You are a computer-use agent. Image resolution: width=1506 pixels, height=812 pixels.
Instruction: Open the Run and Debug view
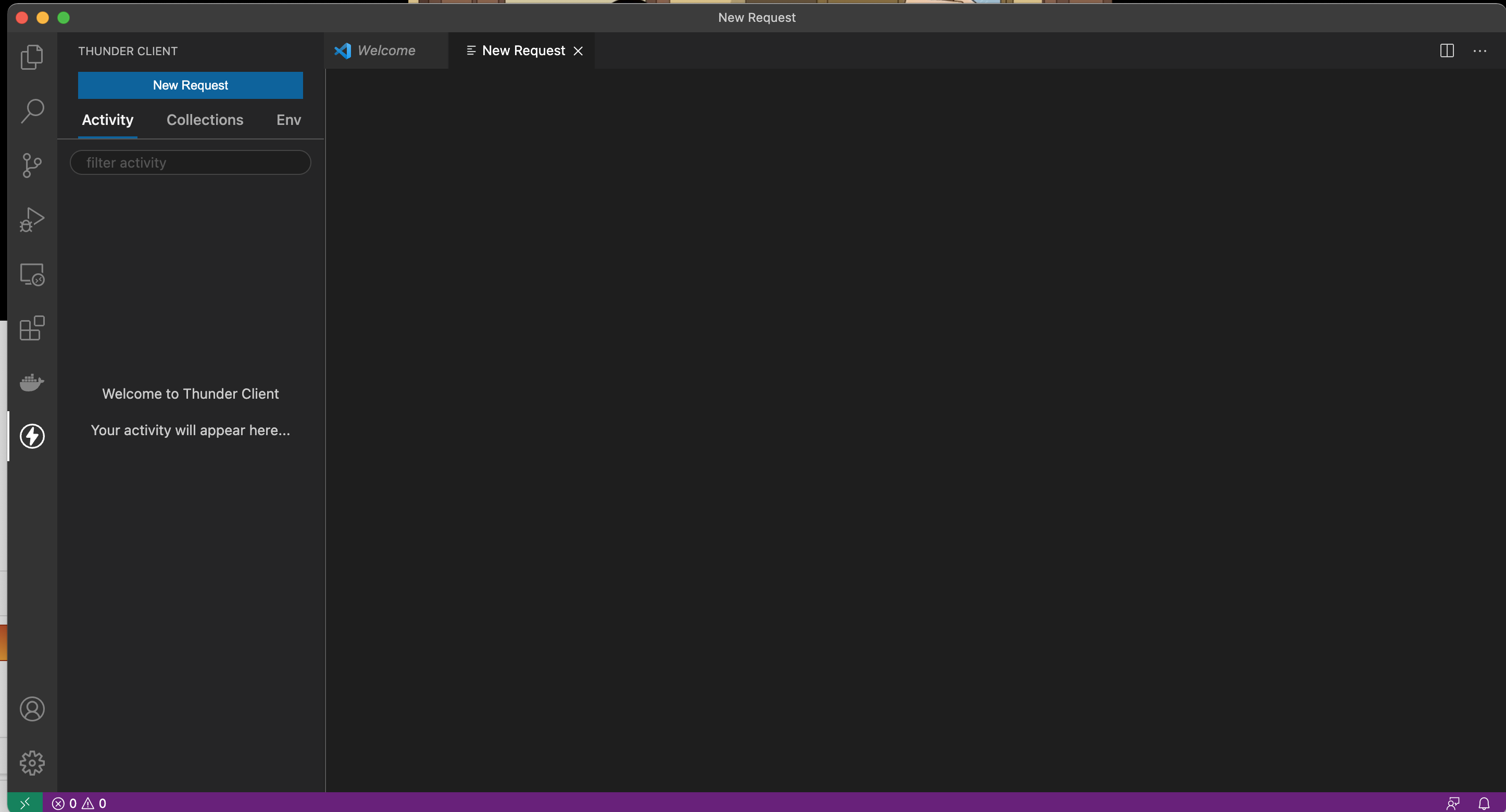[x=31, y=220]
